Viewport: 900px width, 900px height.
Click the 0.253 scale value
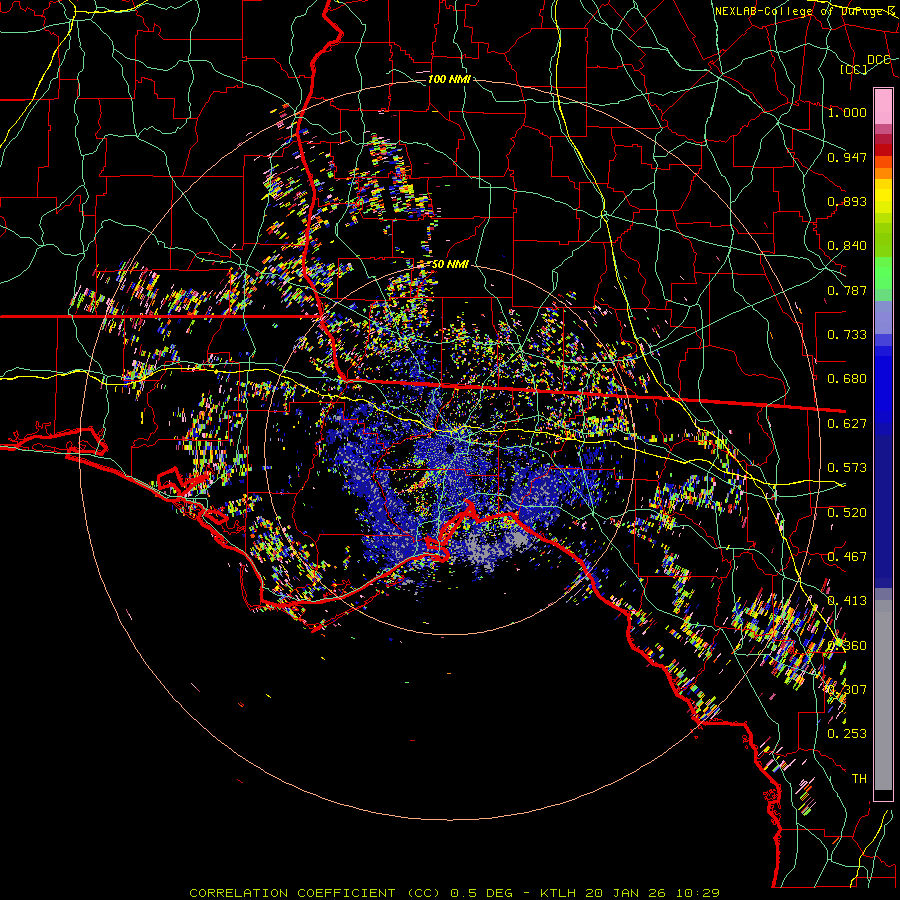[x=847, y=734]
